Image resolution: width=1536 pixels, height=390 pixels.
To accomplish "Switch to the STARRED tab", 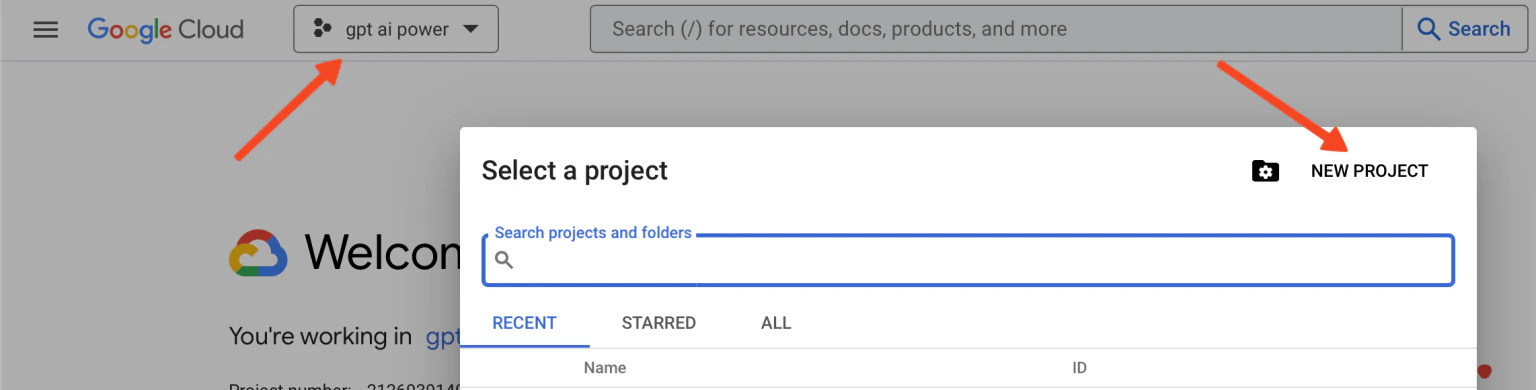I will [x=658, y=323].
